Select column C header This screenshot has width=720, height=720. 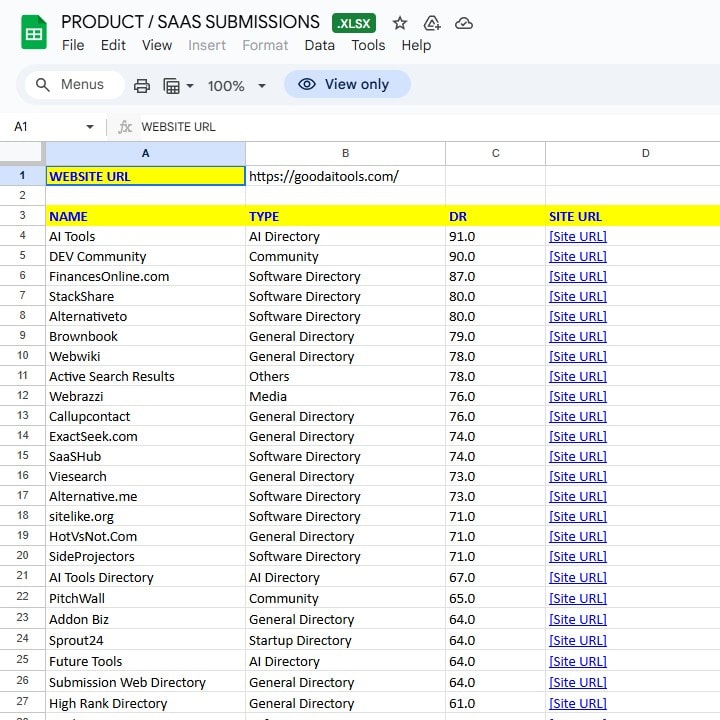pos(495,153)
